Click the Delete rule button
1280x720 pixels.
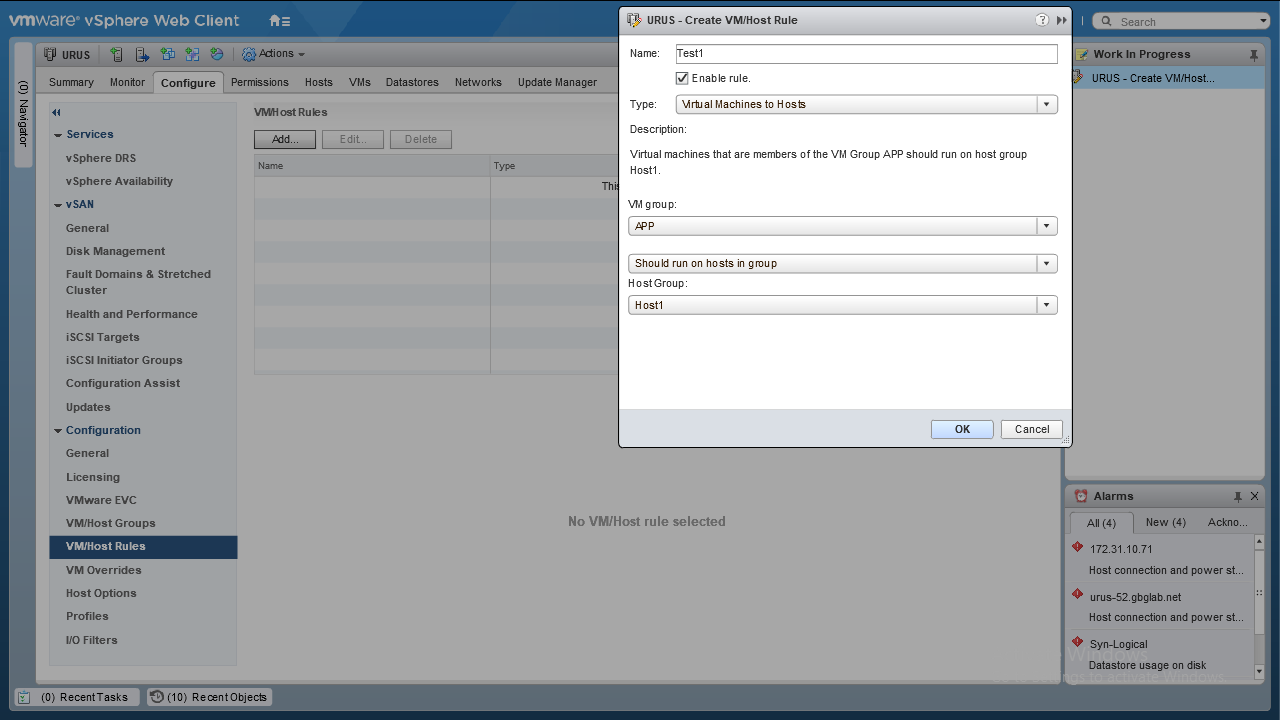(x=421, y=140)
